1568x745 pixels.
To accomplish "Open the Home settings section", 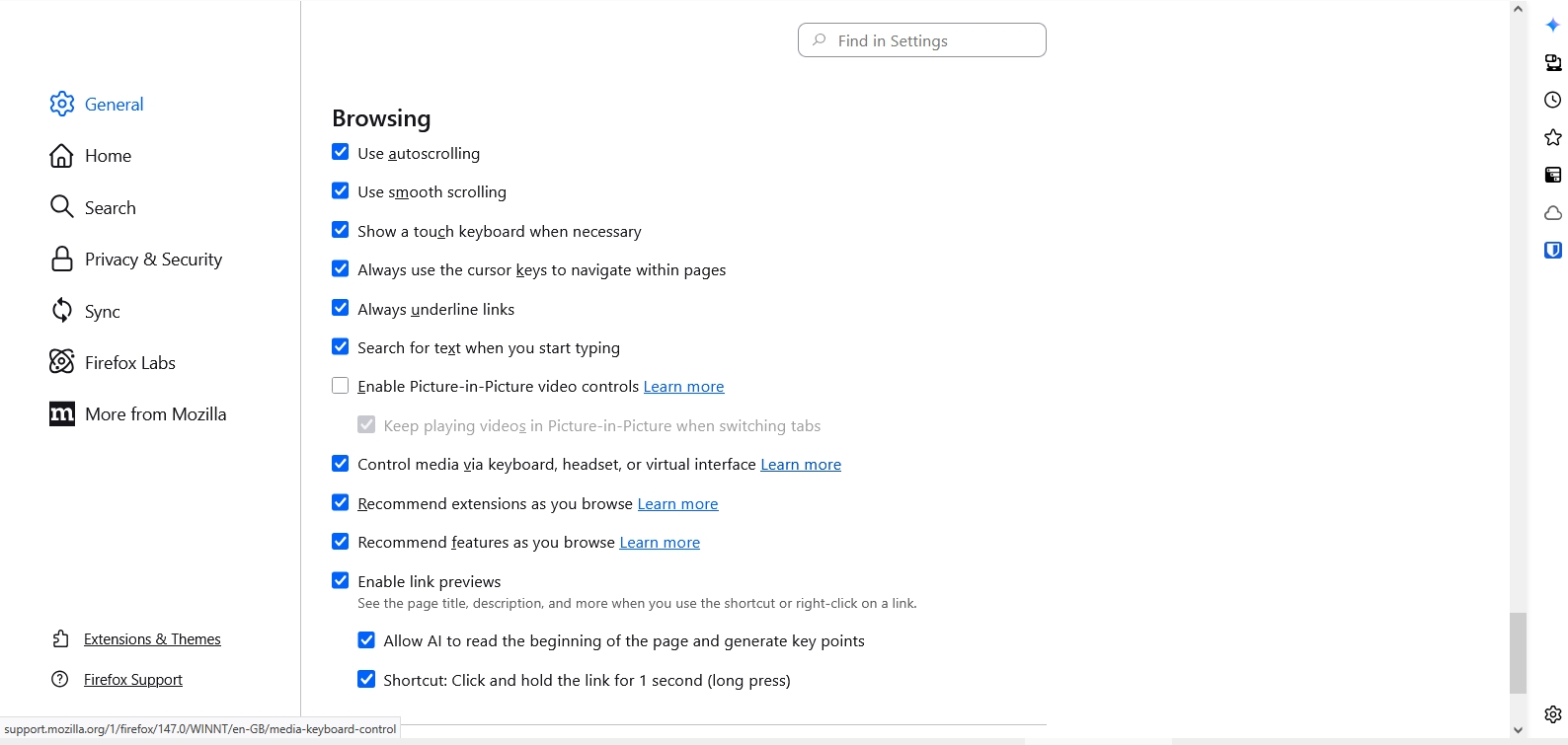I will [x=108, y=156].
